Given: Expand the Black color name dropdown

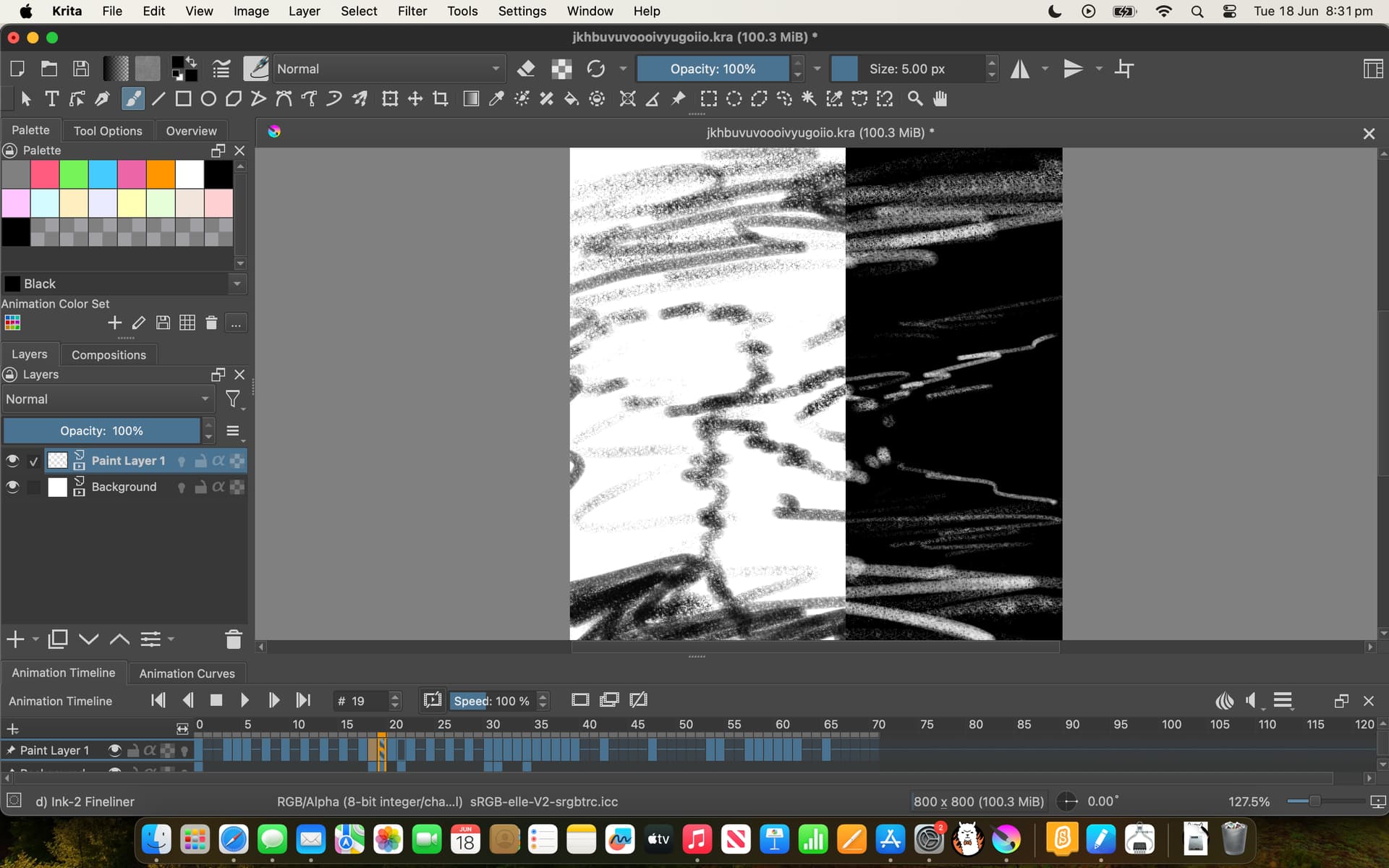Looking at the screenshot, I should 237,284.
